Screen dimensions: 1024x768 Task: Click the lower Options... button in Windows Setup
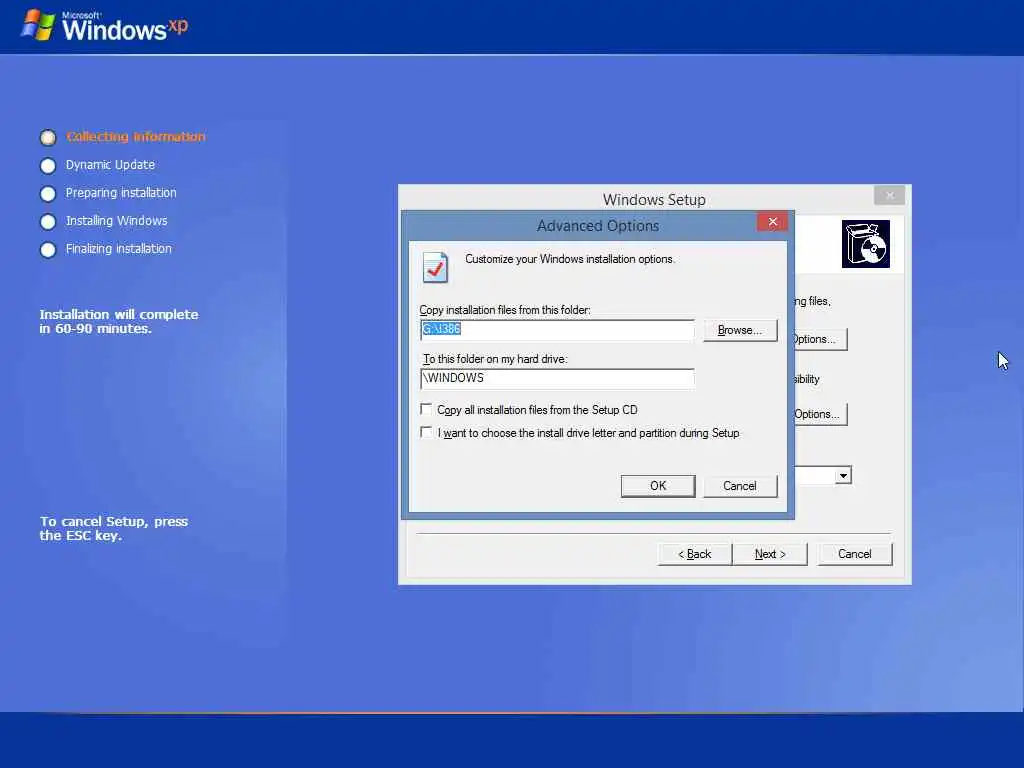tap(820, 414)
